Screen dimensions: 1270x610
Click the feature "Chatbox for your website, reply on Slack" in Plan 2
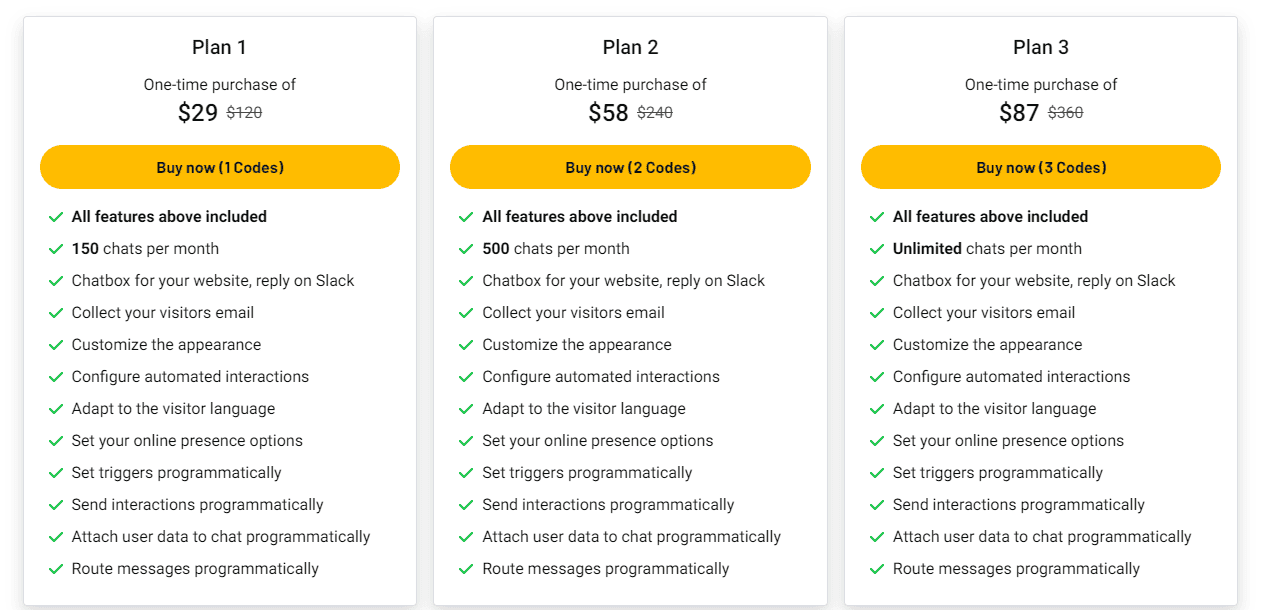point(623,280)
